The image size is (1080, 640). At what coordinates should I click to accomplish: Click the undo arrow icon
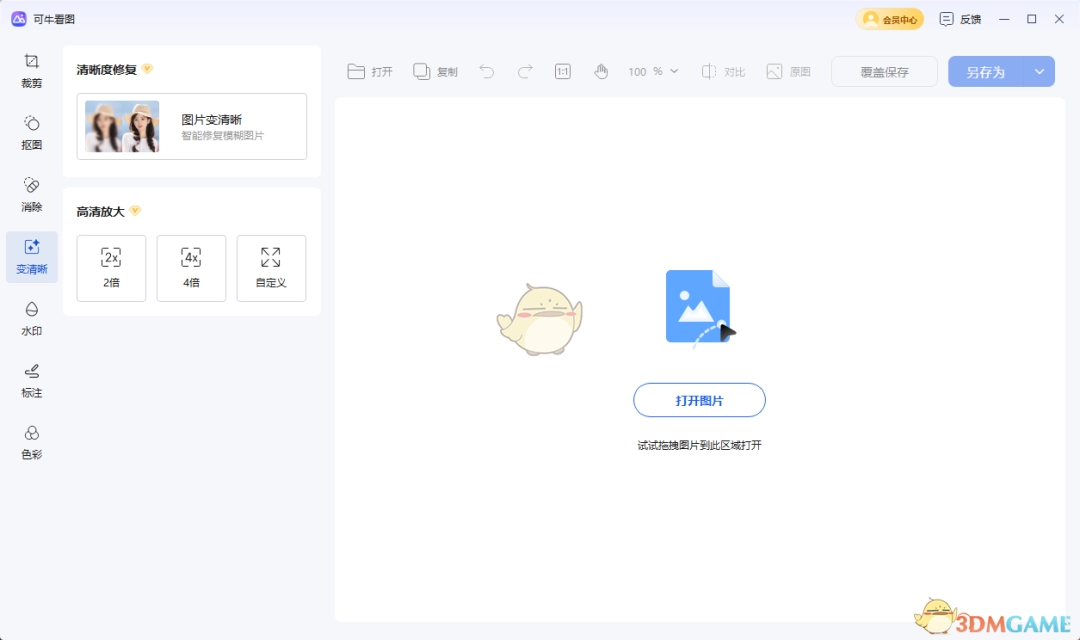click(x=486, y=71)
